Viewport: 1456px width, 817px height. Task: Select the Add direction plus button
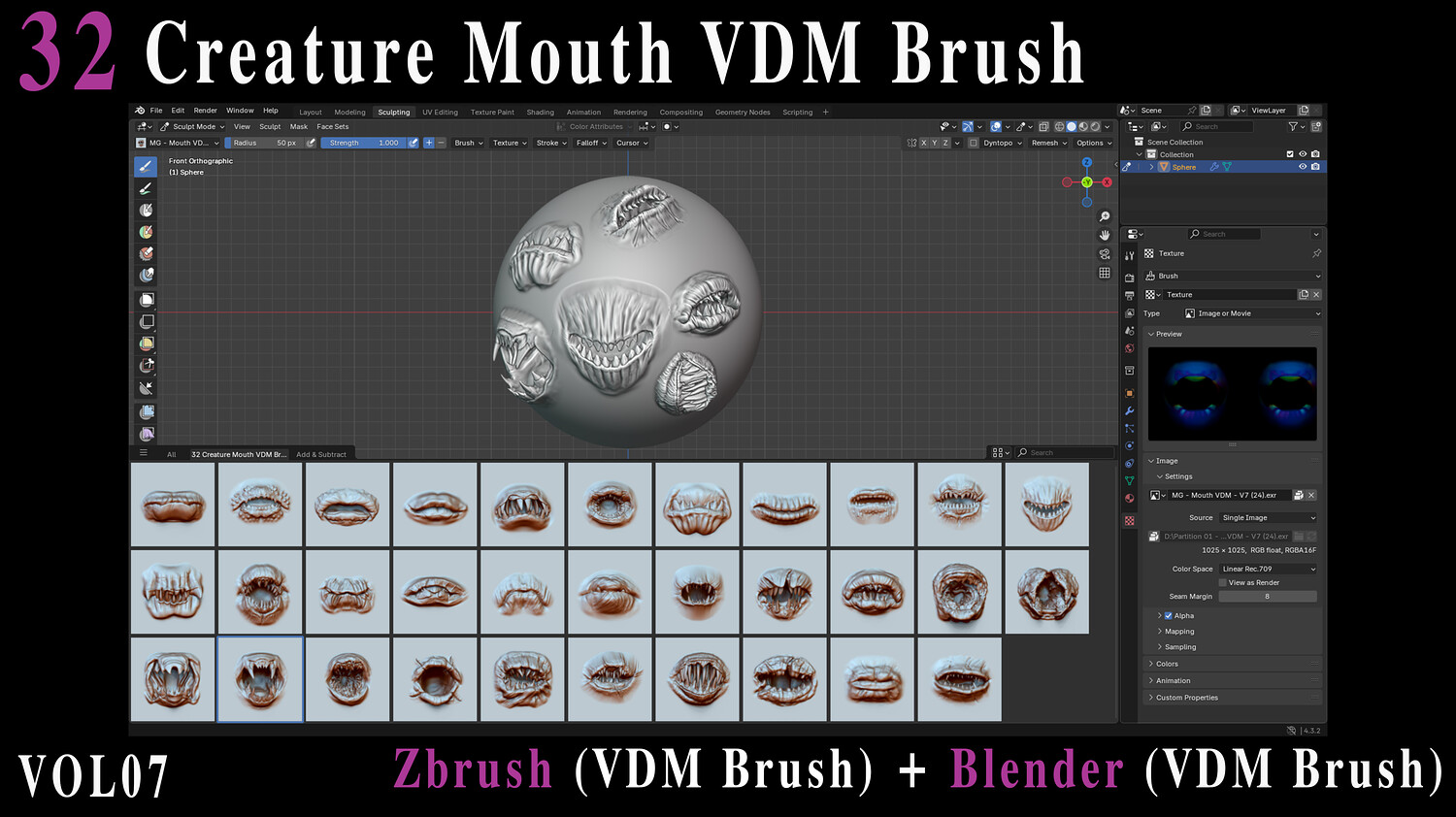coord(429,143)
